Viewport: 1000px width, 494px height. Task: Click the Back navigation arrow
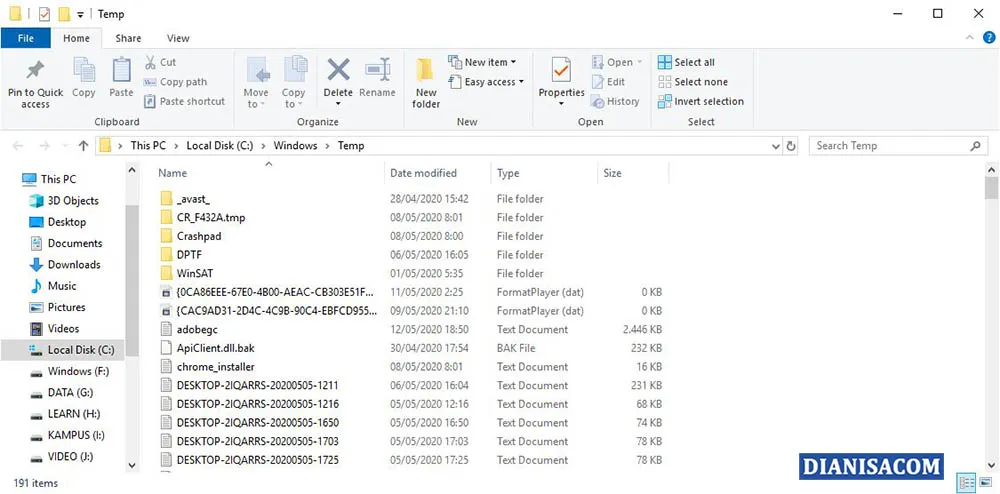pyautogui.click(x=18, y=145)
